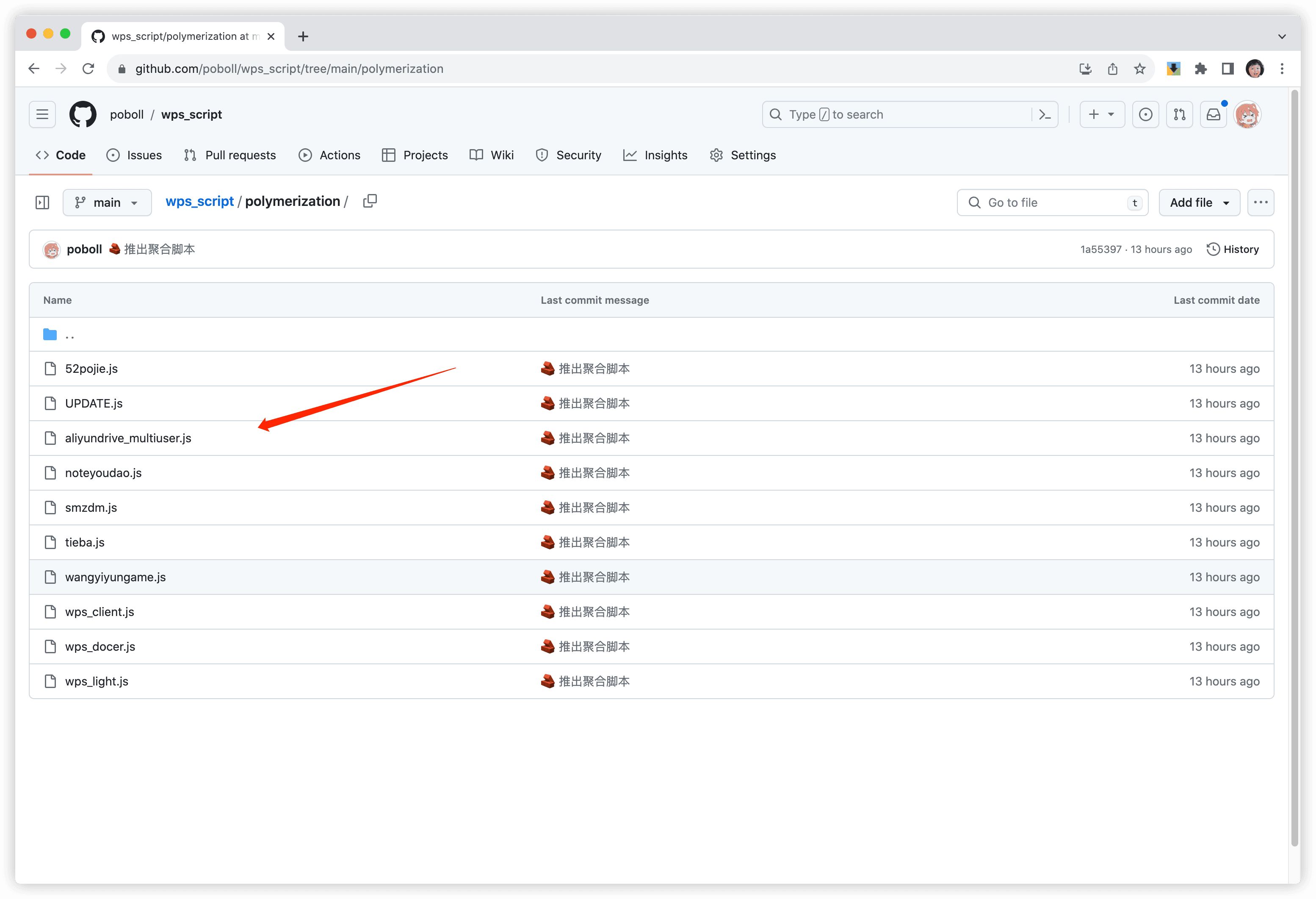Screen dimensions: 1316x899
Task: Open the more options ellipsis menu
Action: coord(1260,202)
